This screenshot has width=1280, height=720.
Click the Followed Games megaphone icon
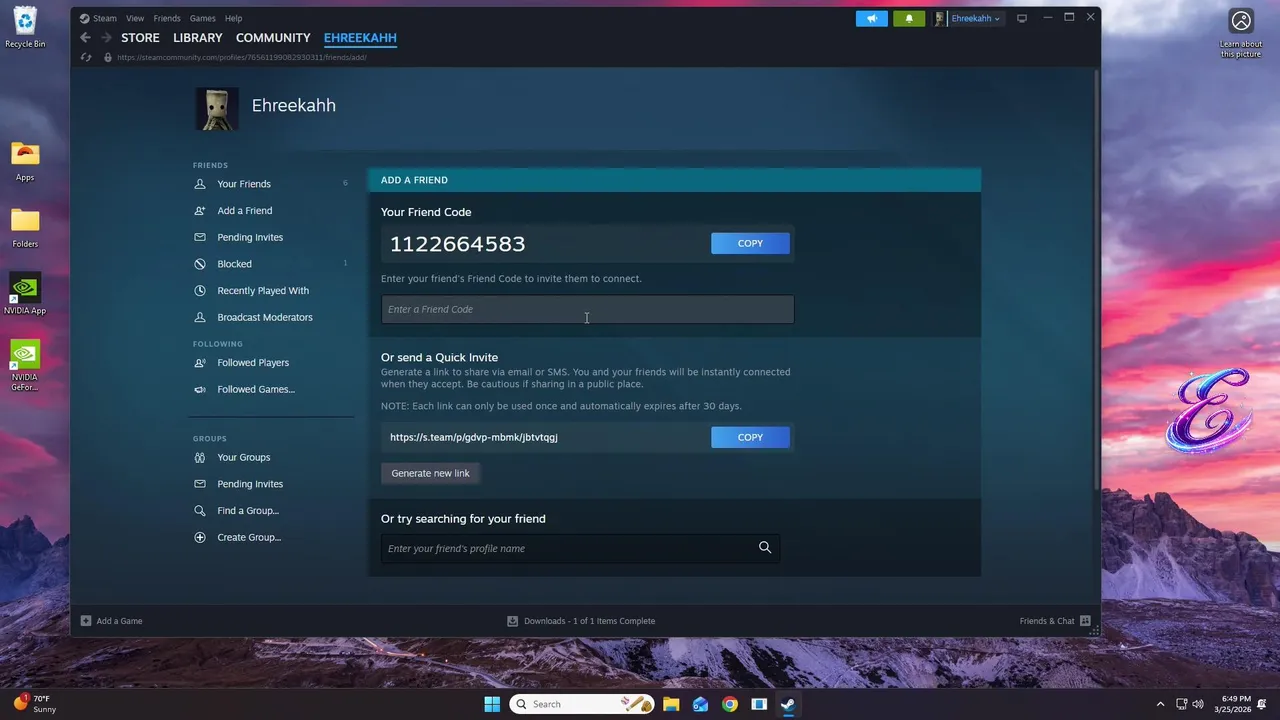pyautogui.click(x=200, y=389)
